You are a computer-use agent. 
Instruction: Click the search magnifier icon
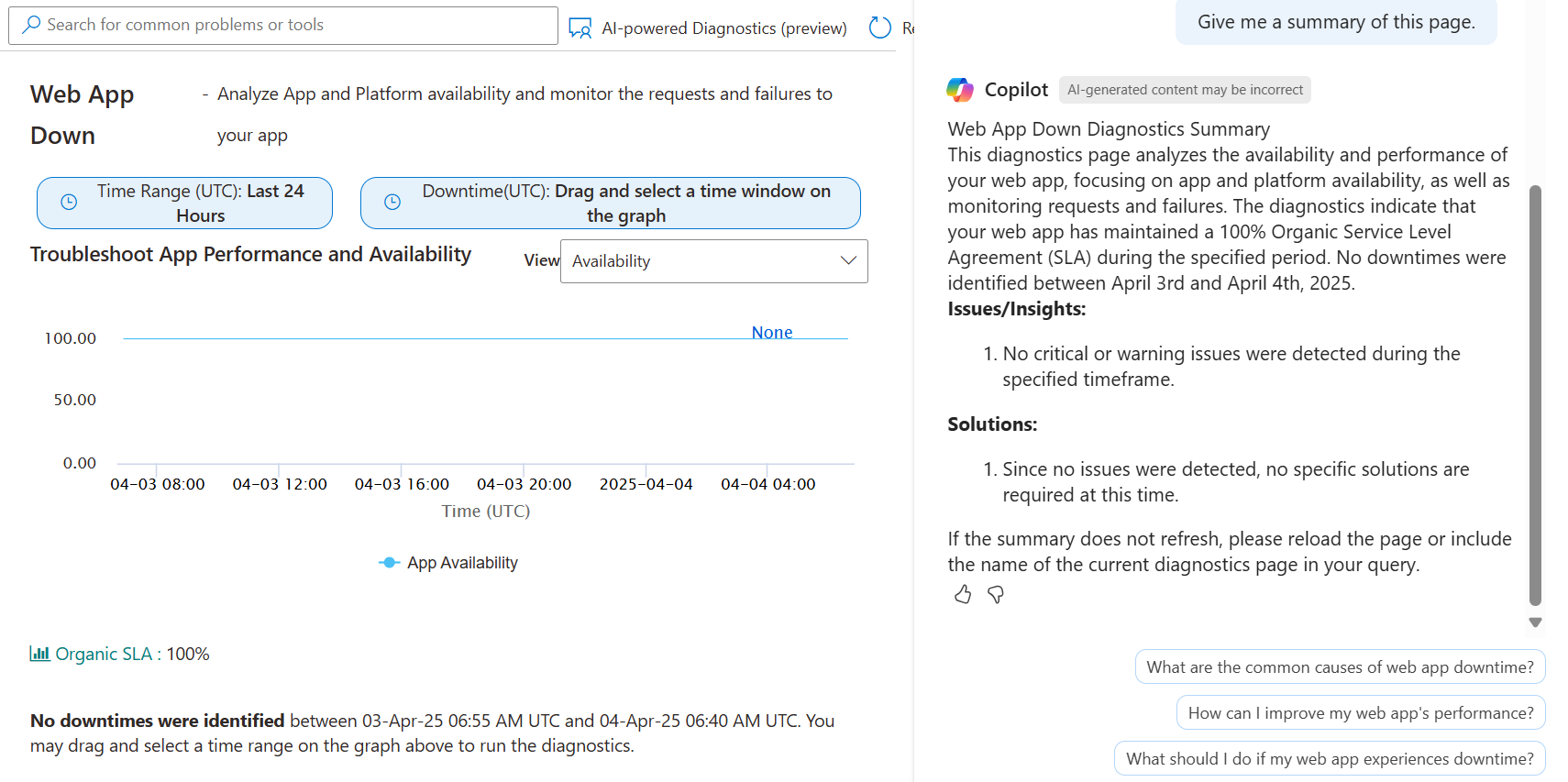coord(31,25)
